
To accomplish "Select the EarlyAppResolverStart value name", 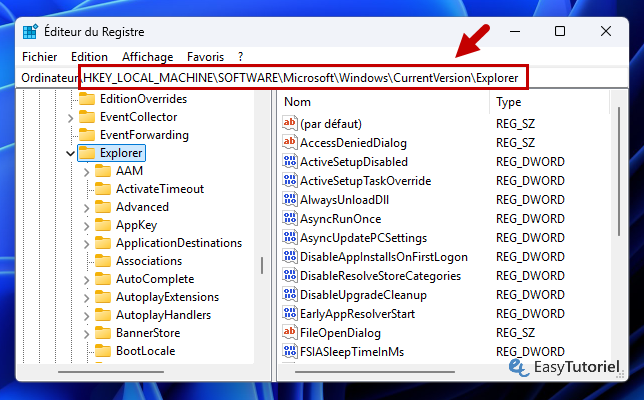I will click(357, 314).
